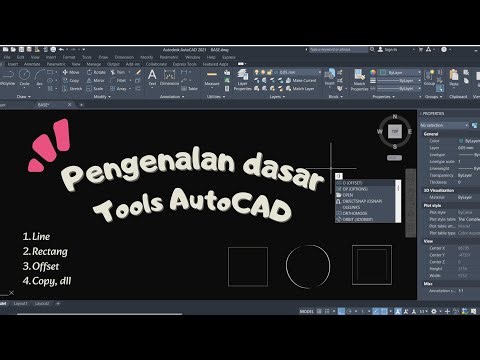Open Layer Properties manager
The width and height of the screenshot is (480, 360).
[242, 80]
